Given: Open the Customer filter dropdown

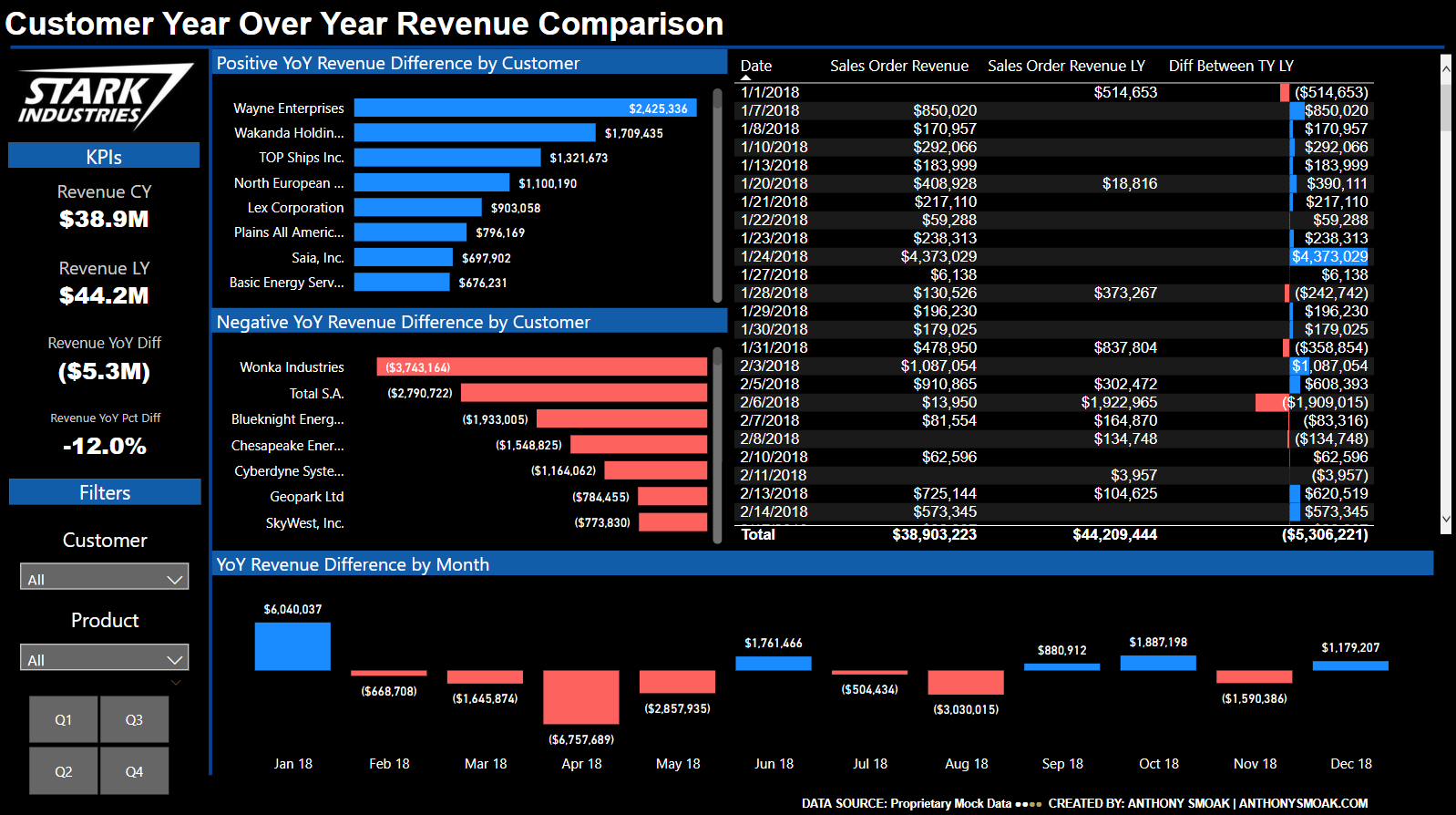Looking at the screenshot, I should coord(104,578).
